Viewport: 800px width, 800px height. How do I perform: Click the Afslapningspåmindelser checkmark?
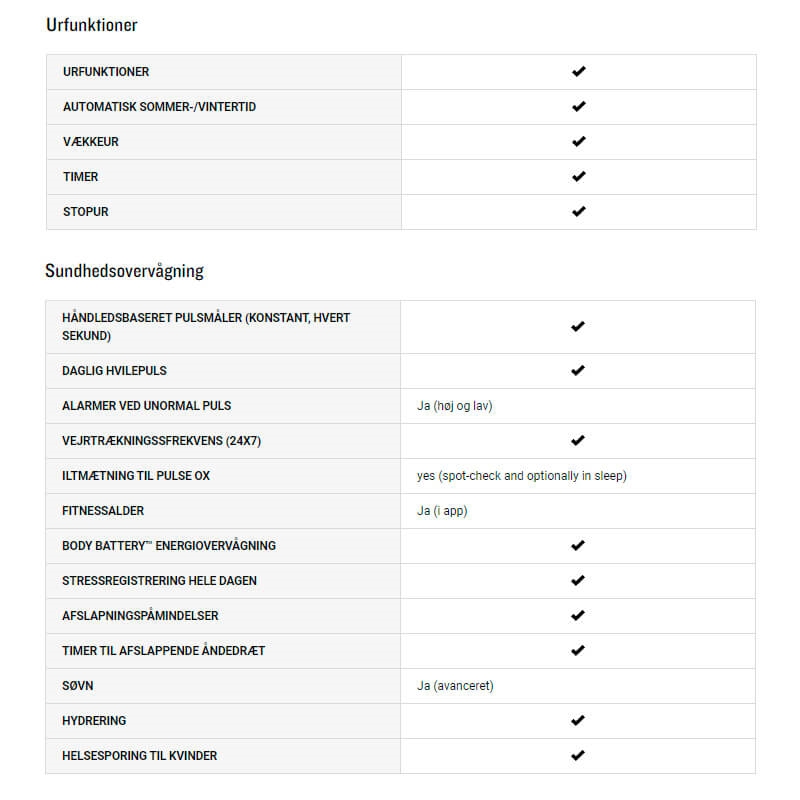click(577, 616)
